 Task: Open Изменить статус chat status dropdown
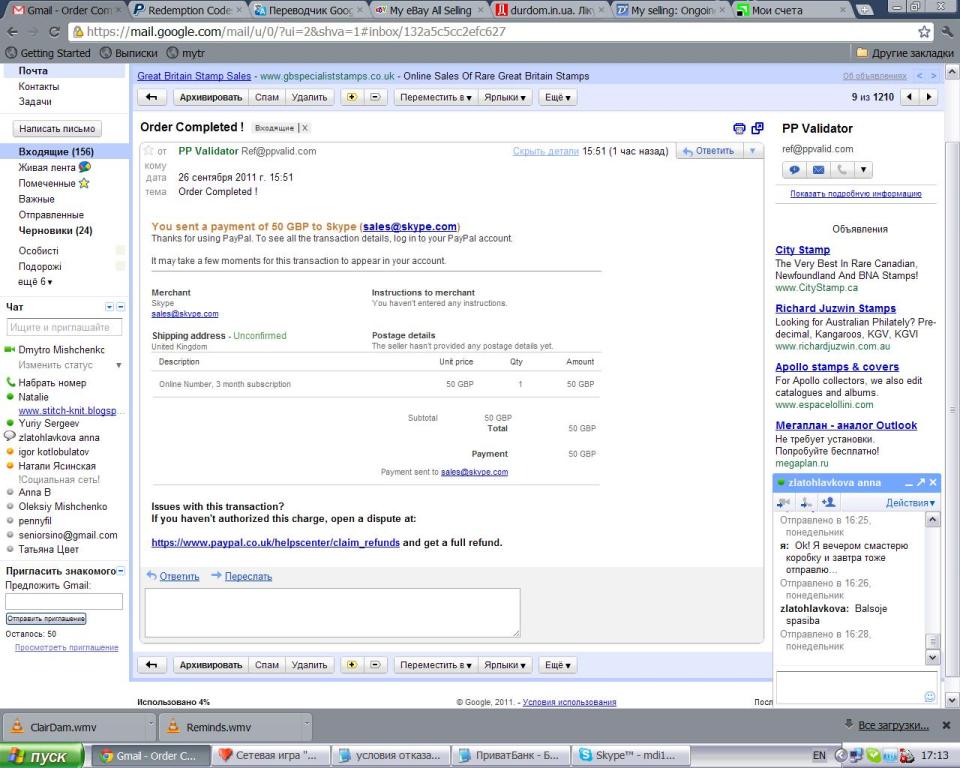pos(119,365)
